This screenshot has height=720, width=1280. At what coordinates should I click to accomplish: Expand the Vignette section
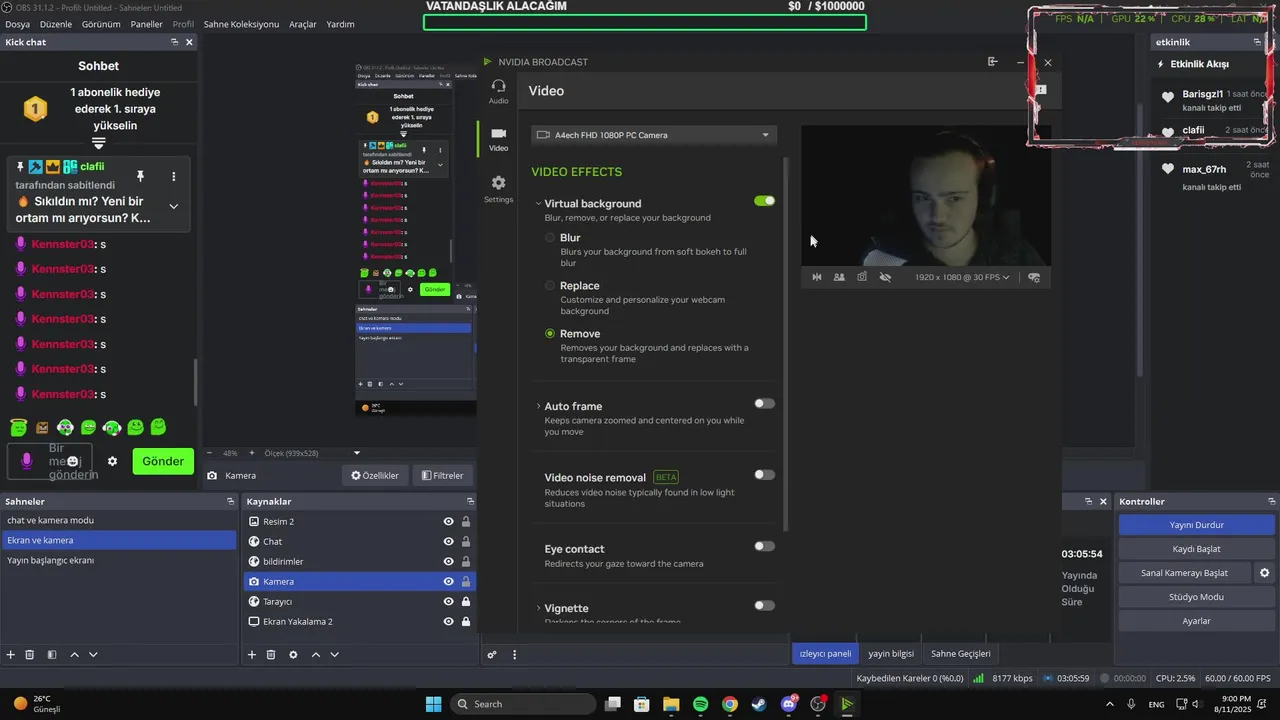click(538, 608)
